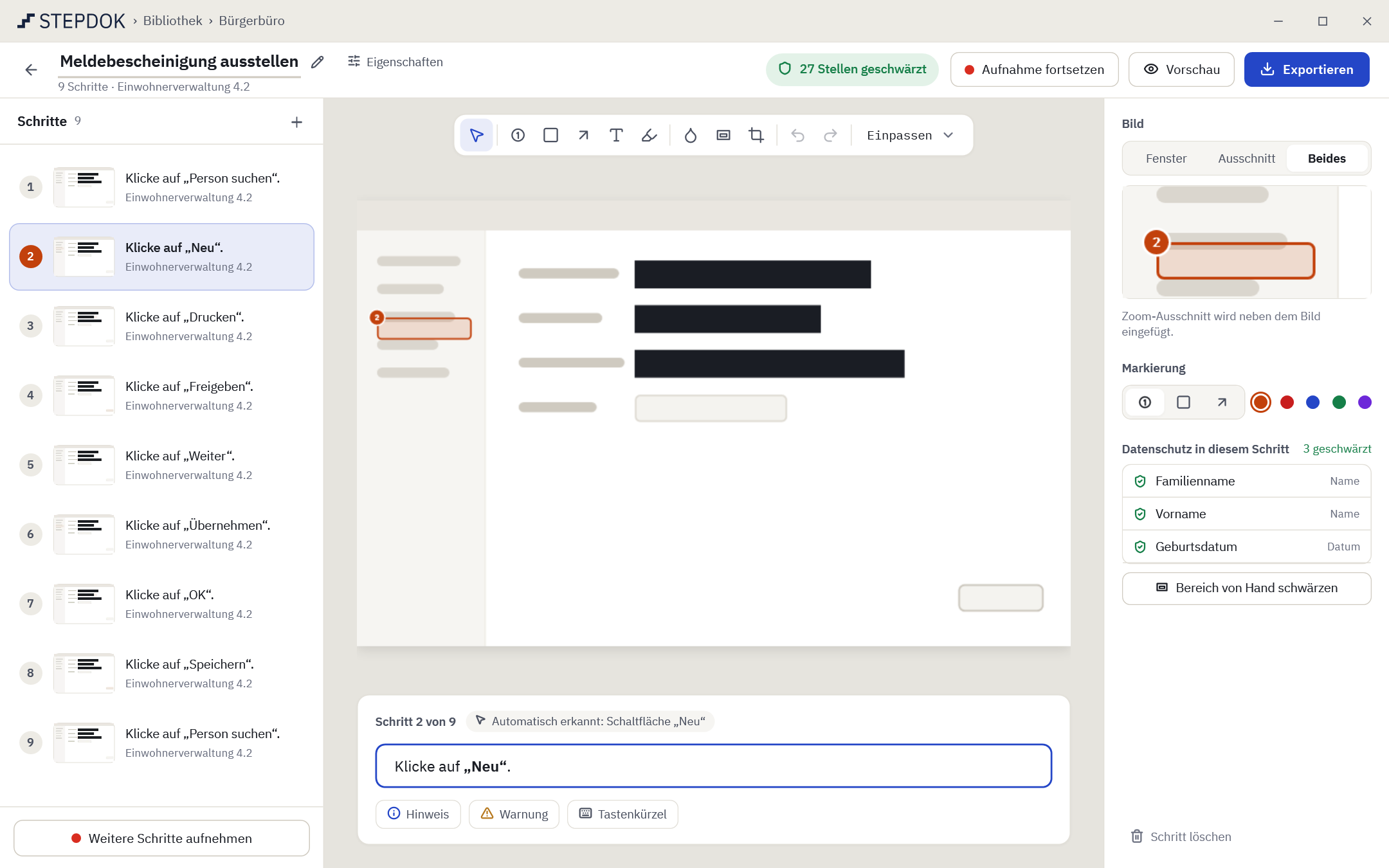Pick the red marker color
Viewport: 1389px width, 868px height.
pos(1287,402)
